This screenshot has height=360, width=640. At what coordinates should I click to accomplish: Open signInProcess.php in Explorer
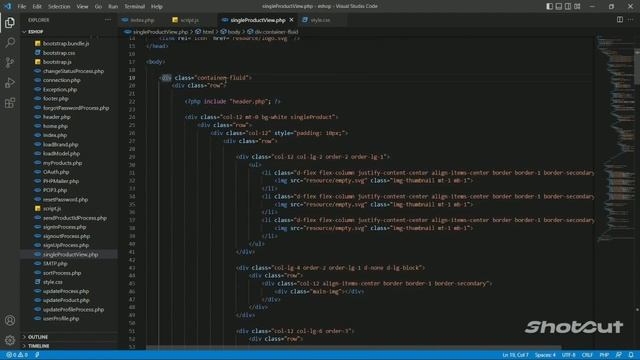pyautogui.click(x=64, y=227)
